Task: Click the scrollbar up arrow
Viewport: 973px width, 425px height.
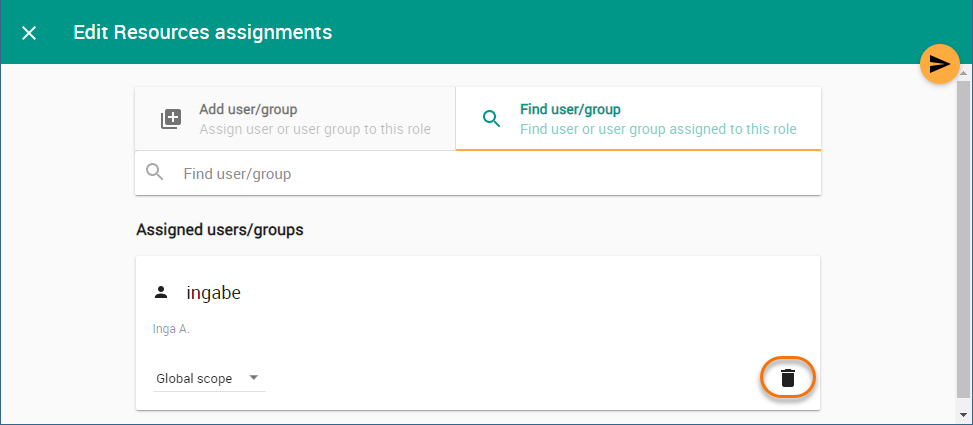Action: [963, 73]
